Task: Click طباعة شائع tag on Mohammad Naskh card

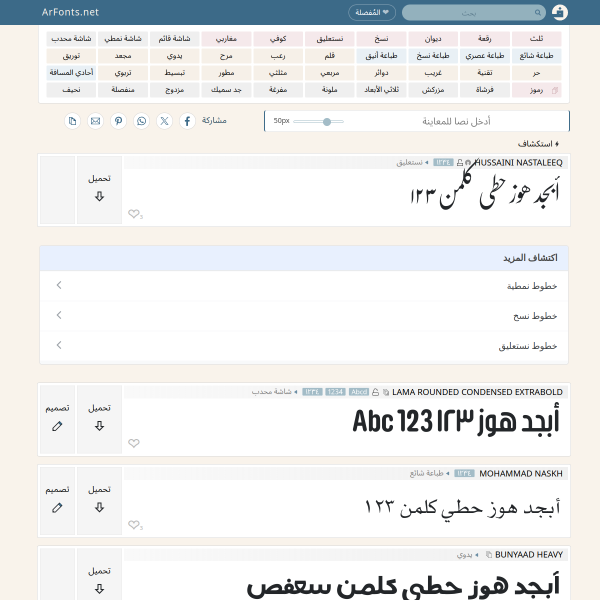Action: 426,474
